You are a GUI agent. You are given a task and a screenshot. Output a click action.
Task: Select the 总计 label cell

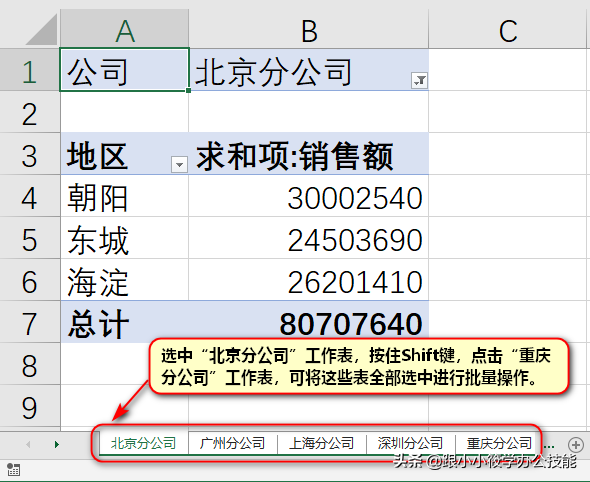125,322
